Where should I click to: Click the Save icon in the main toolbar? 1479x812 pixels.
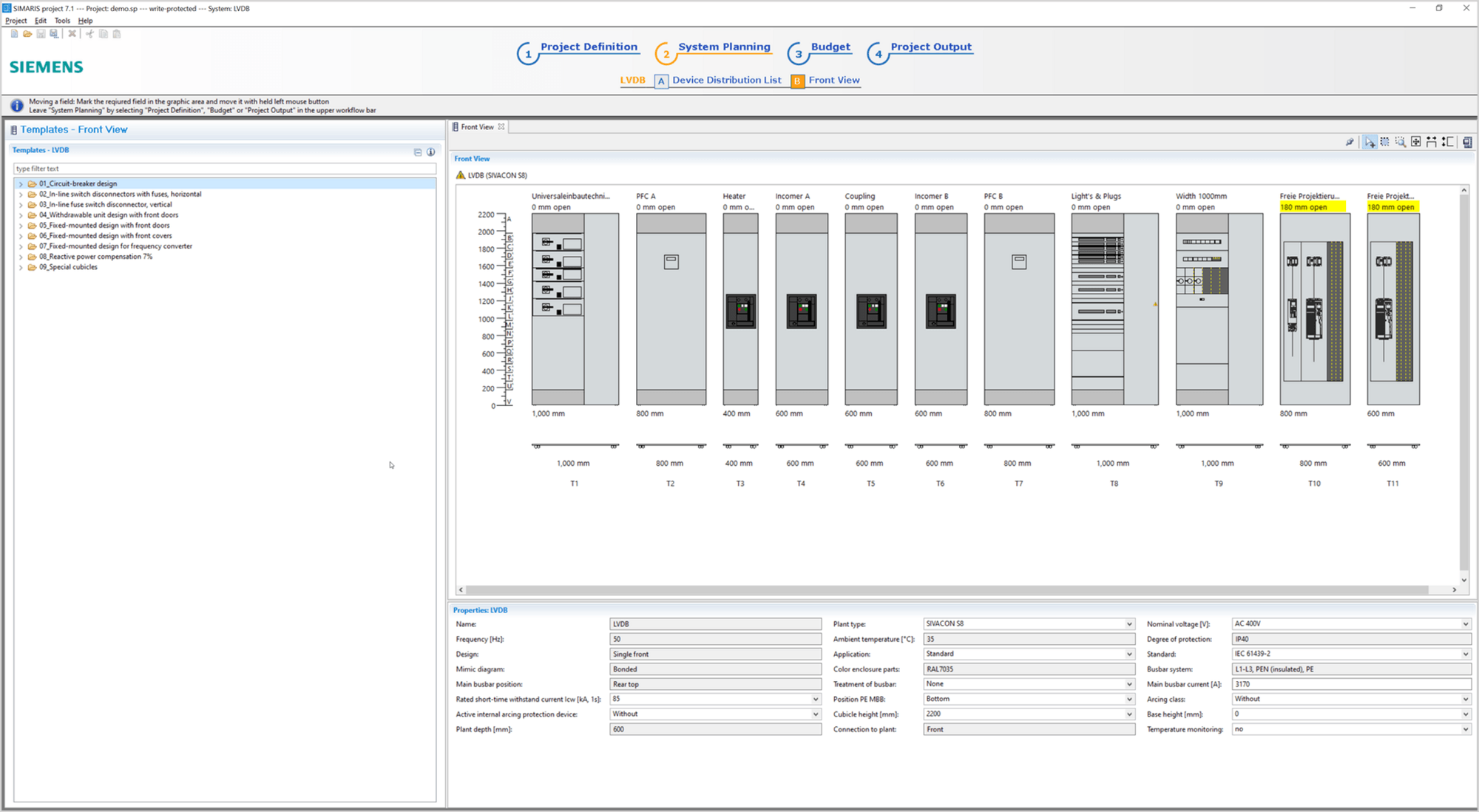tap(40, 34)
